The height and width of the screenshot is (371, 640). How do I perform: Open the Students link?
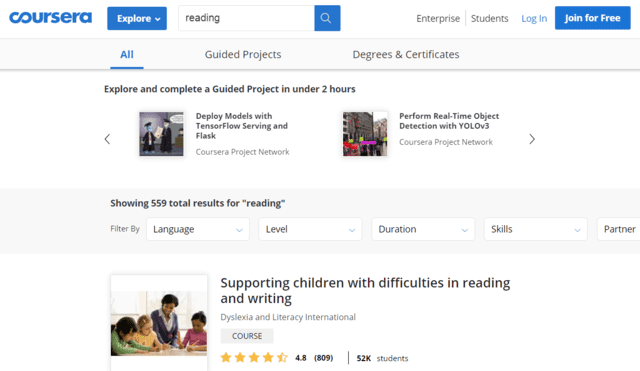tap(489, 18)
